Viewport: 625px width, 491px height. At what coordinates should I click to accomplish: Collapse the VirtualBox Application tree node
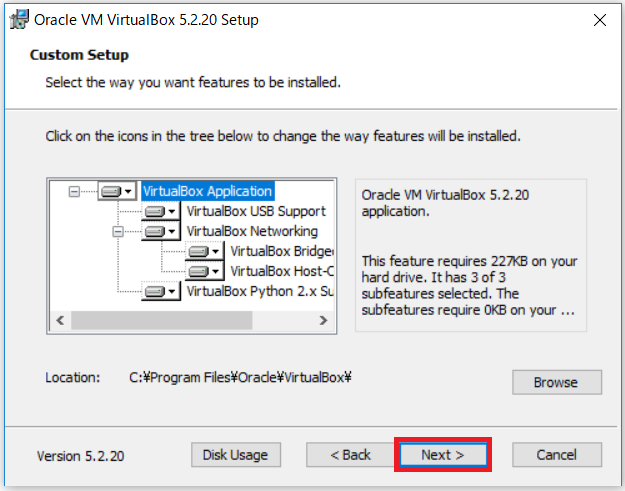(74, 191)
